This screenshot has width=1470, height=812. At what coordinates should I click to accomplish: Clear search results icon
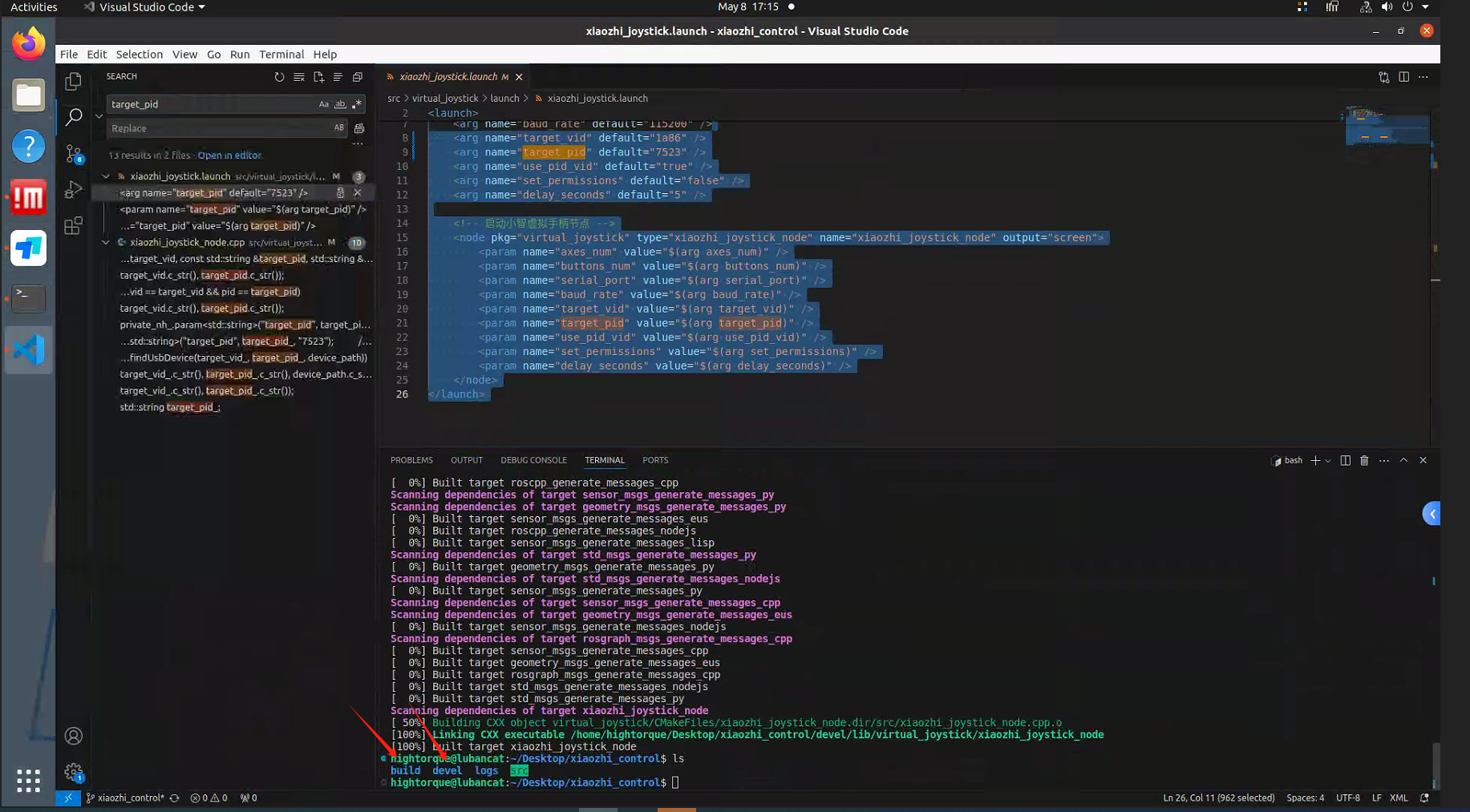[x=299, y=77]
